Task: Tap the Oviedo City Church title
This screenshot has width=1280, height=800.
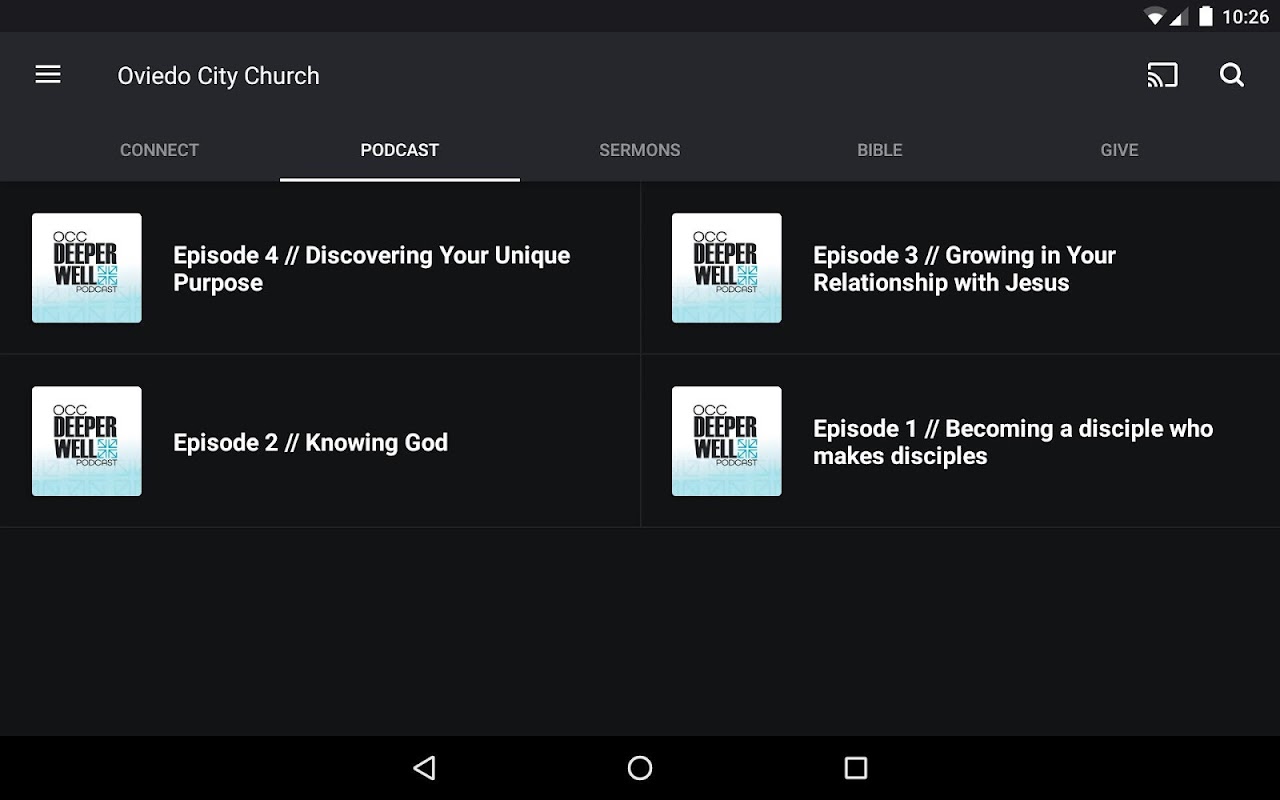Action: (x=218, y=76)
